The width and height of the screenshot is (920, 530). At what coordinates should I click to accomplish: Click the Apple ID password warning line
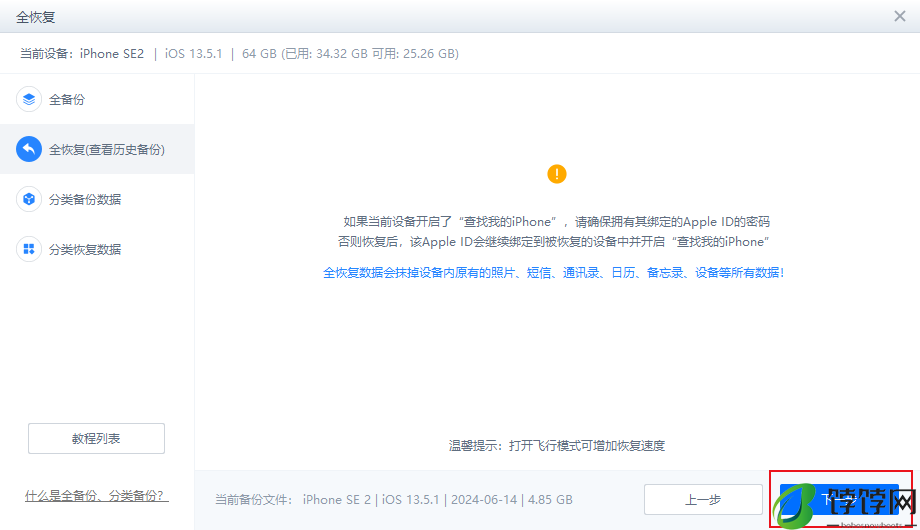(556, 222)
